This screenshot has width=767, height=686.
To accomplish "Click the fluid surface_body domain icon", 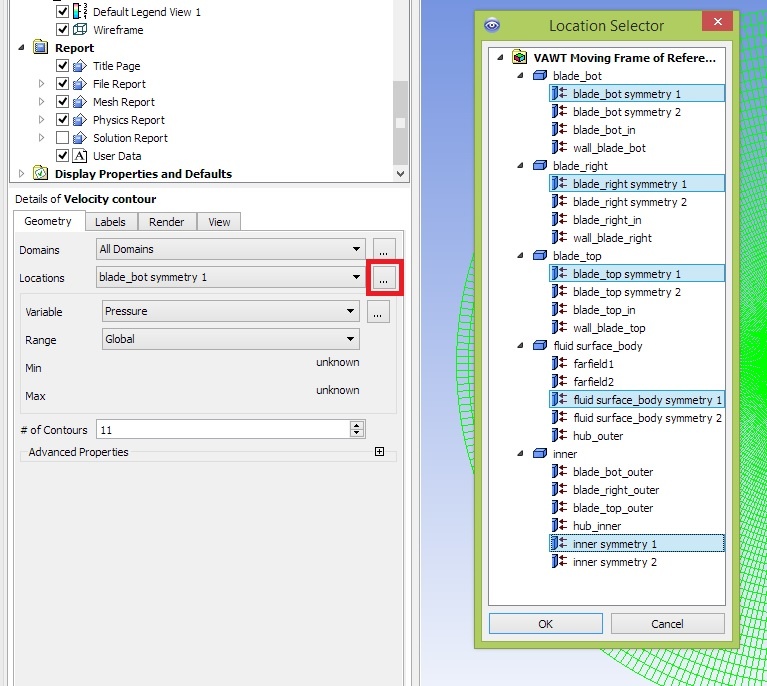I will [540, 345].
